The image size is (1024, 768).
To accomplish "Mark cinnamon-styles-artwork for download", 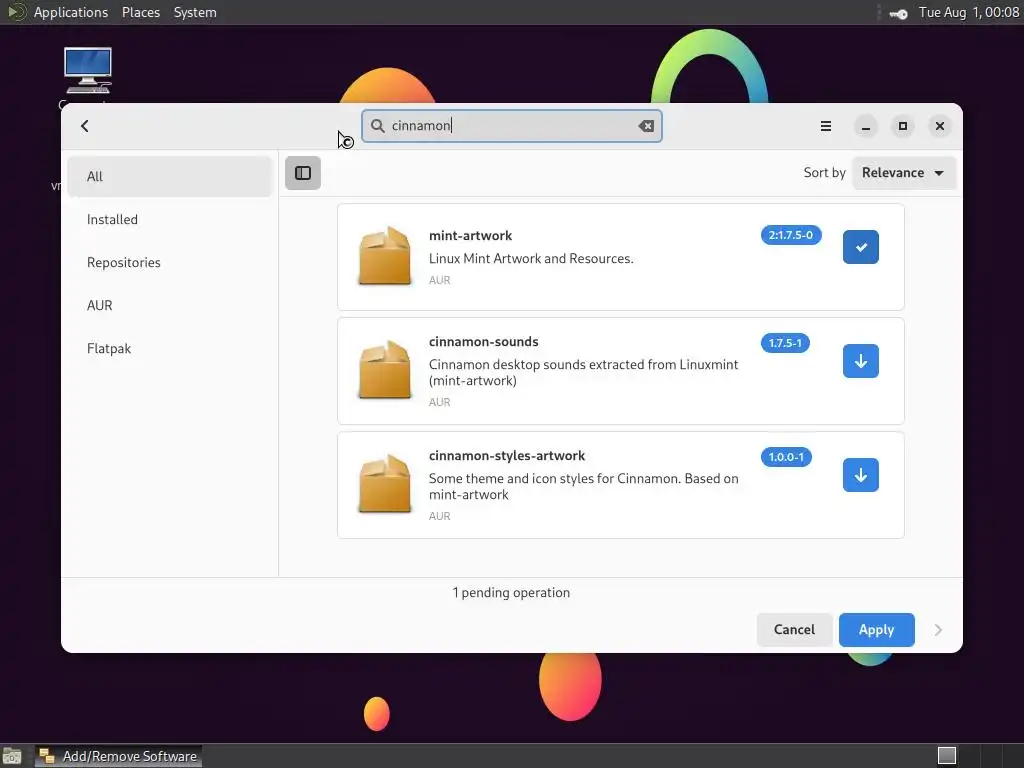I will [x=861, y=475].
